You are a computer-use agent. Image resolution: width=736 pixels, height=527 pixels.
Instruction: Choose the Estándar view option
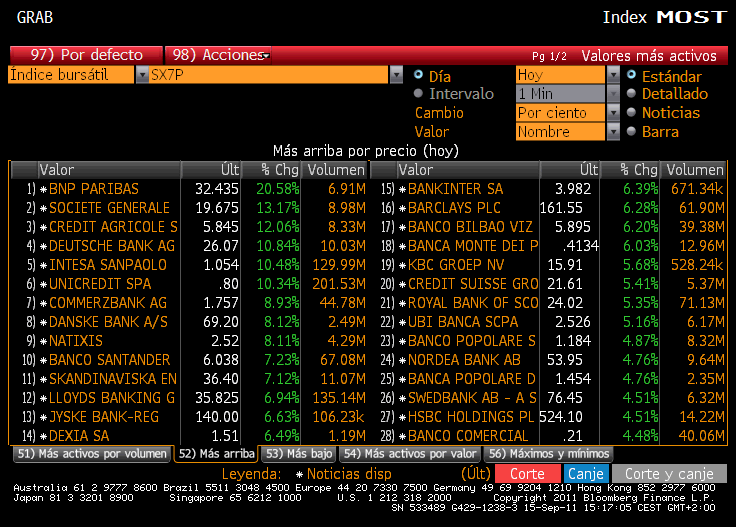632,75
